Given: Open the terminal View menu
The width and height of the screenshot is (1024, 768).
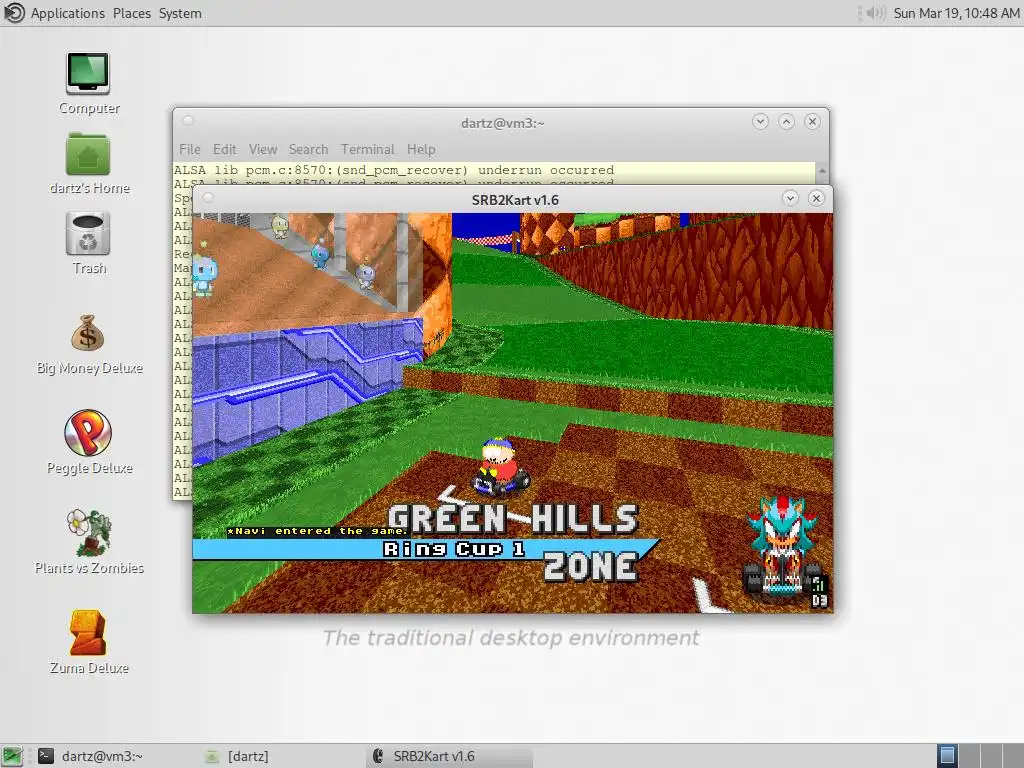Looking at the screenshot, I should point(263,150).
